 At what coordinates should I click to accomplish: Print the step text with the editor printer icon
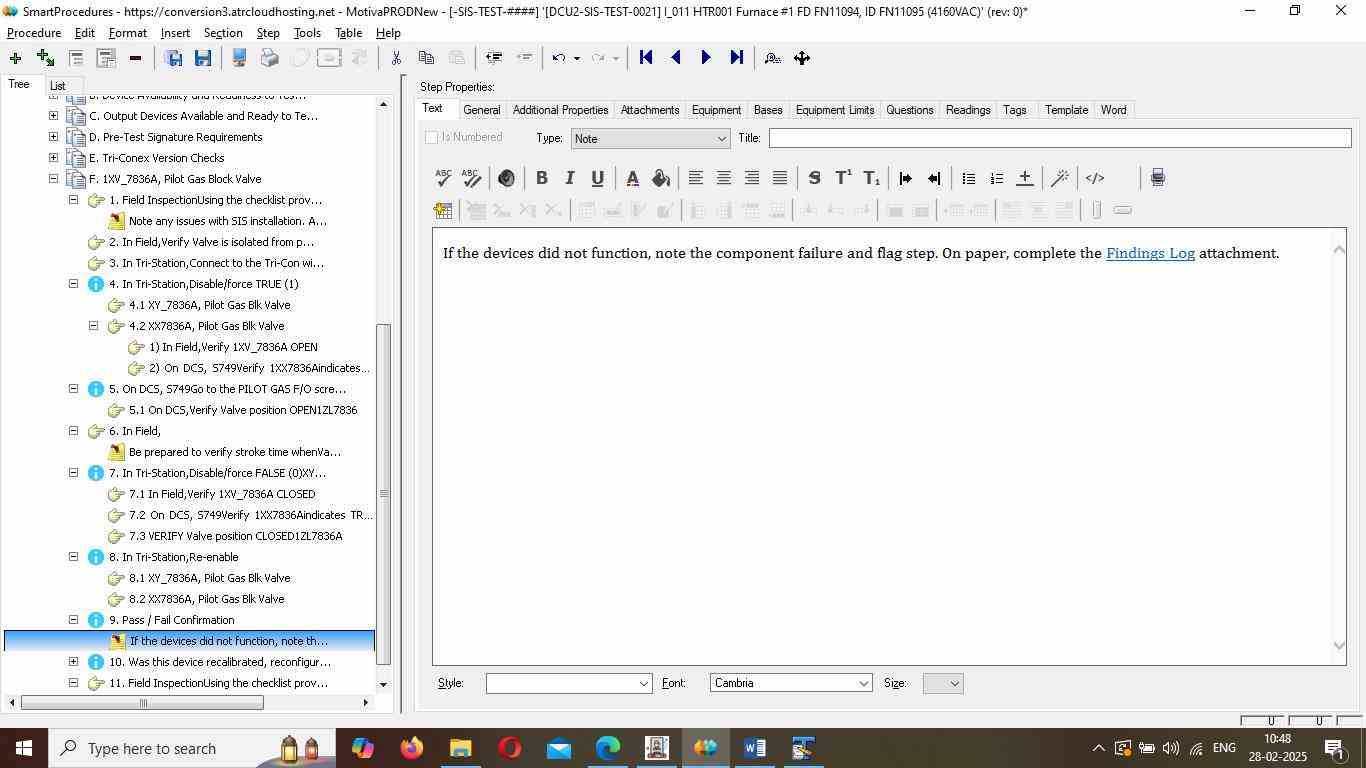pyautogui.click(x=1157, y=178)
